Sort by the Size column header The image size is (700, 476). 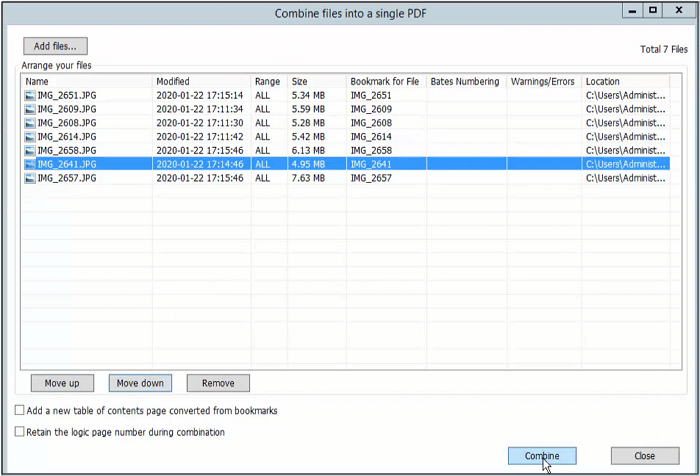click(317, 81)
